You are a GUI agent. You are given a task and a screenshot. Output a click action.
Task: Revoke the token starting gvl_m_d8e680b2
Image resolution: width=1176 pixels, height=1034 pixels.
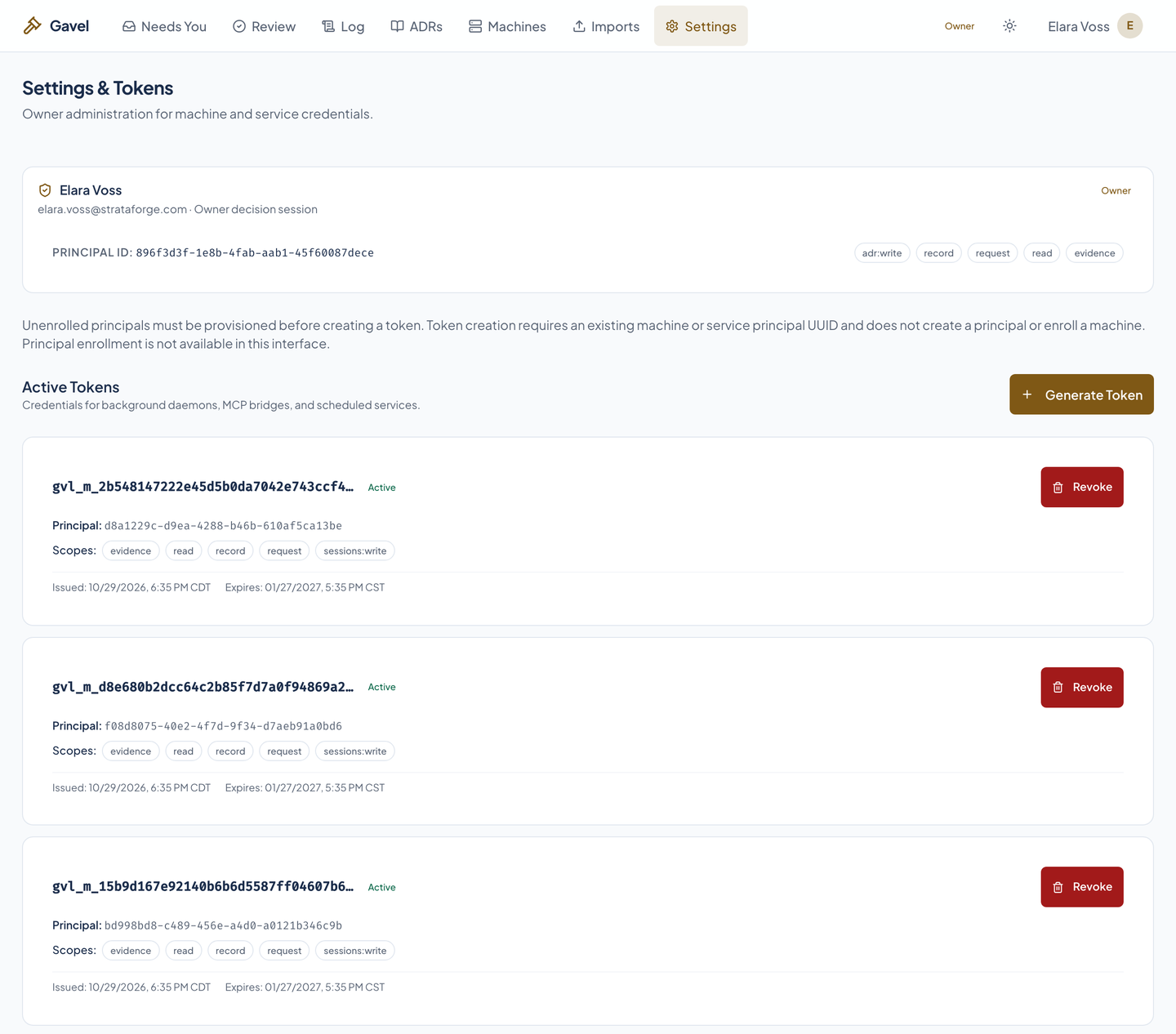pos(1082,688)
